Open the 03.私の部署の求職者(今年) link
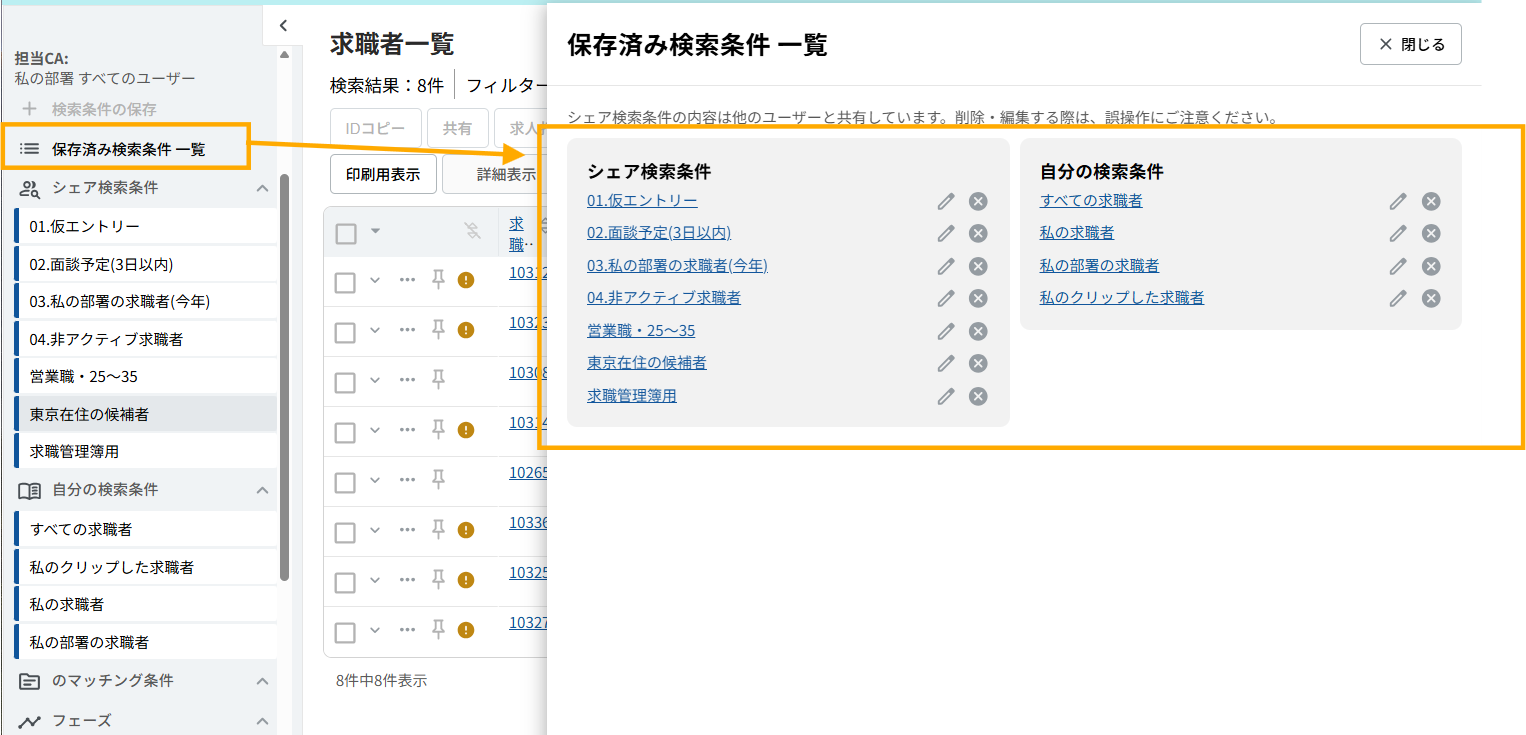This screenshot has width=1526, height=735. (x=677, y=265)
